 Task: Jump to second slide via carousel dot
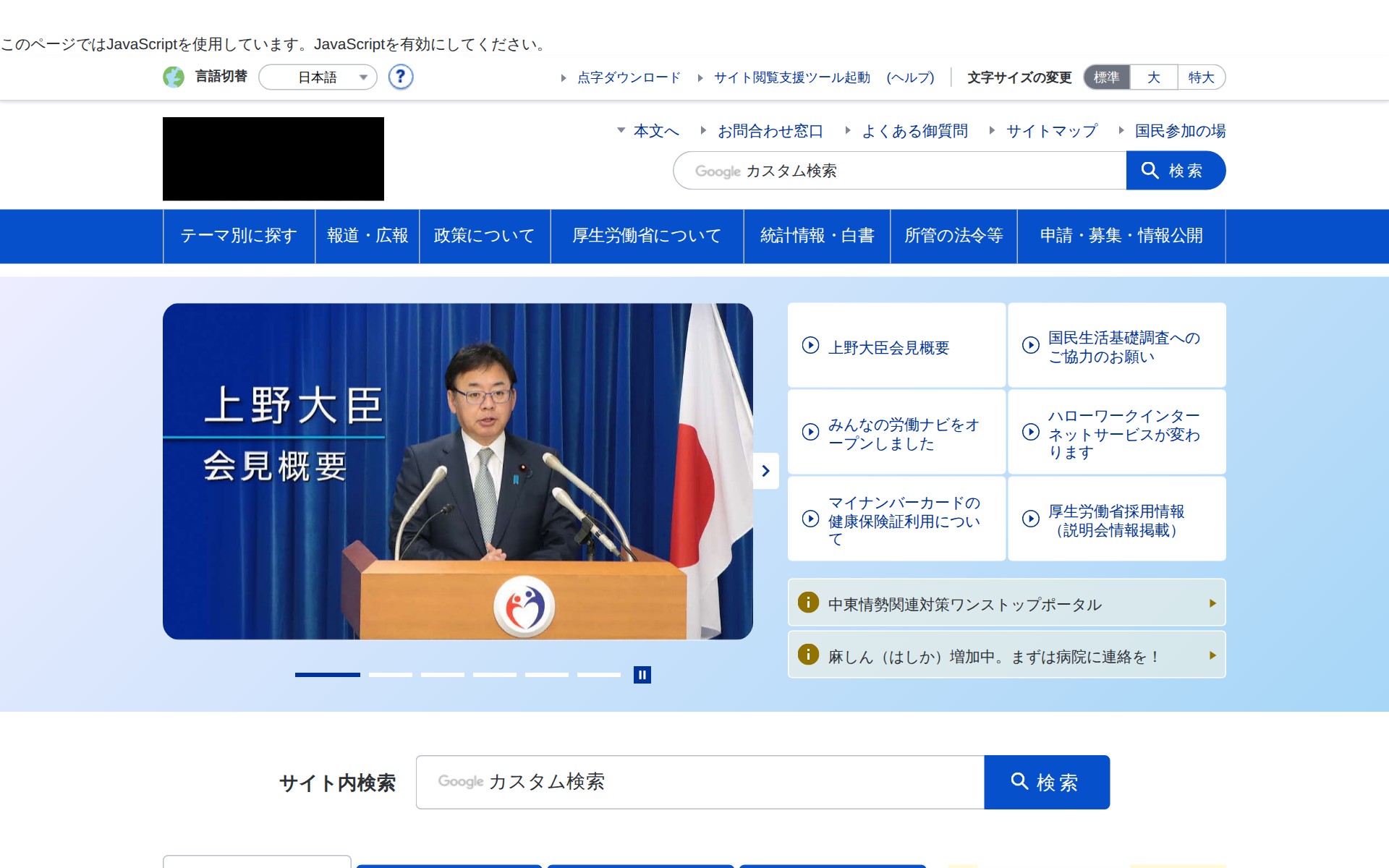(391, 674)
